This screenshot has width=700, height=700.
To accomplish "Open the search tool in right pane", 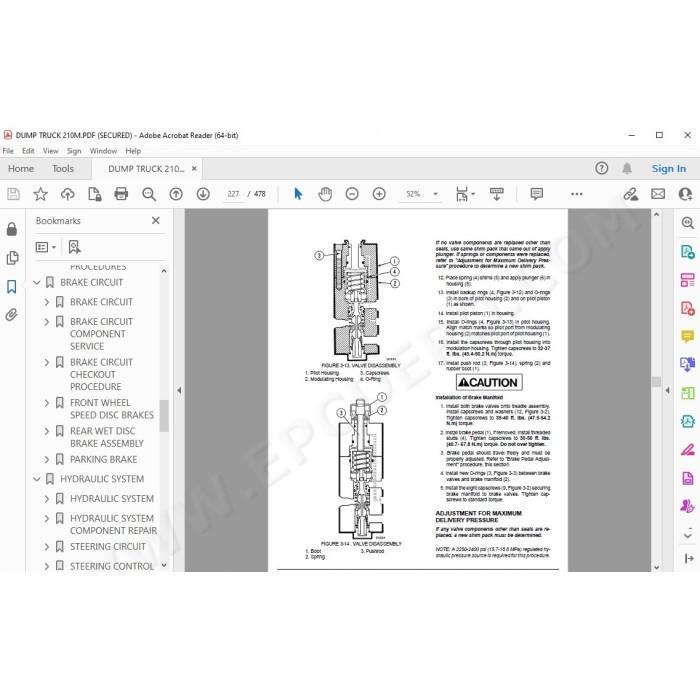I will coord(688,223).
